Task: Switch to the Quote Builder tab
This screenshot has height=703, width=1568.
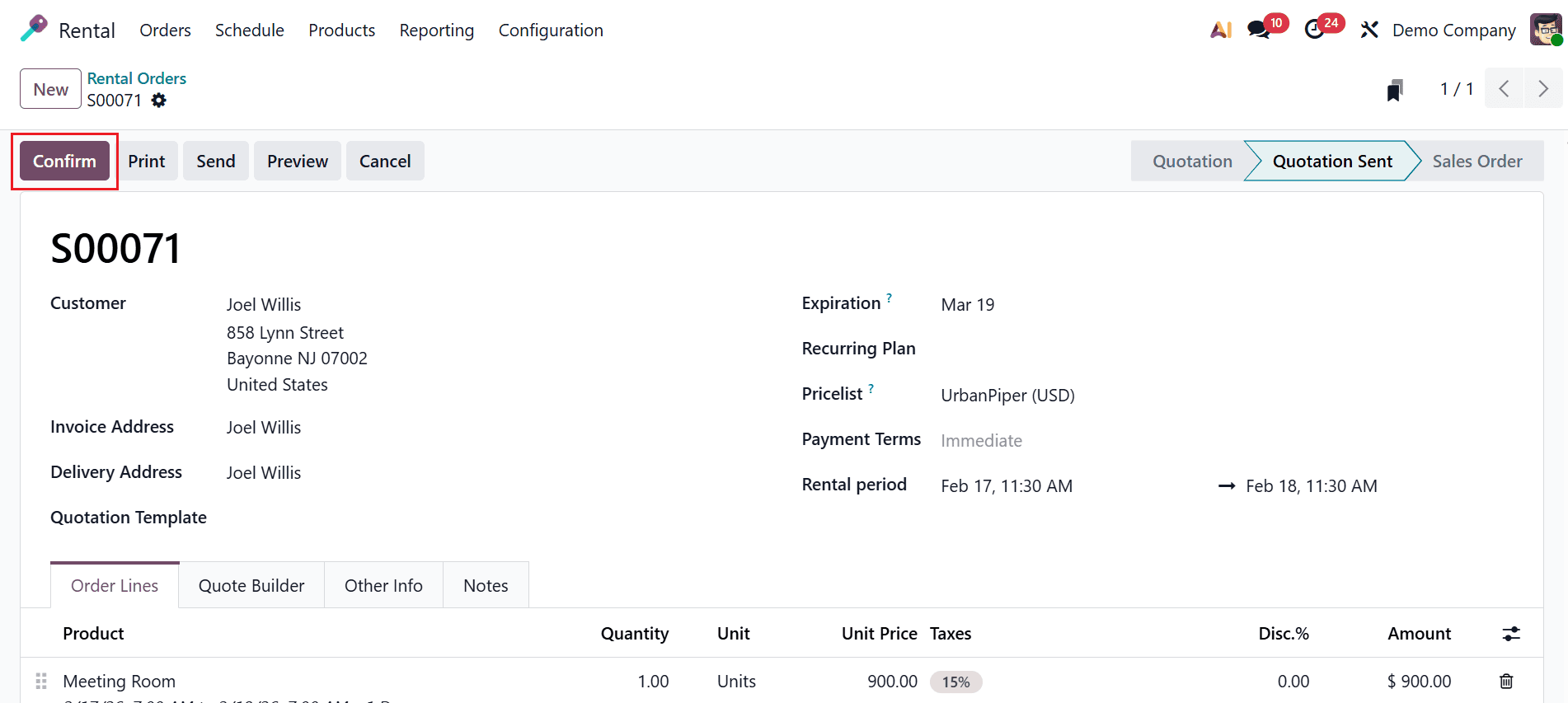Action: click(x=251, y=585)
